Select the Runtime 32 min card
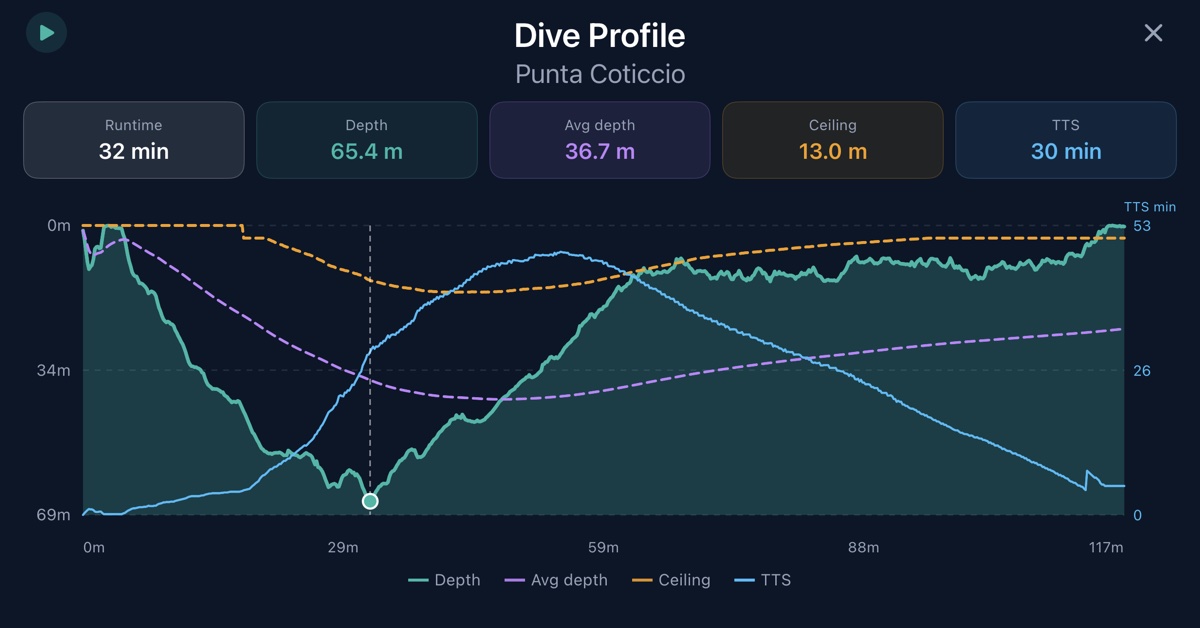 coord(134,140)
